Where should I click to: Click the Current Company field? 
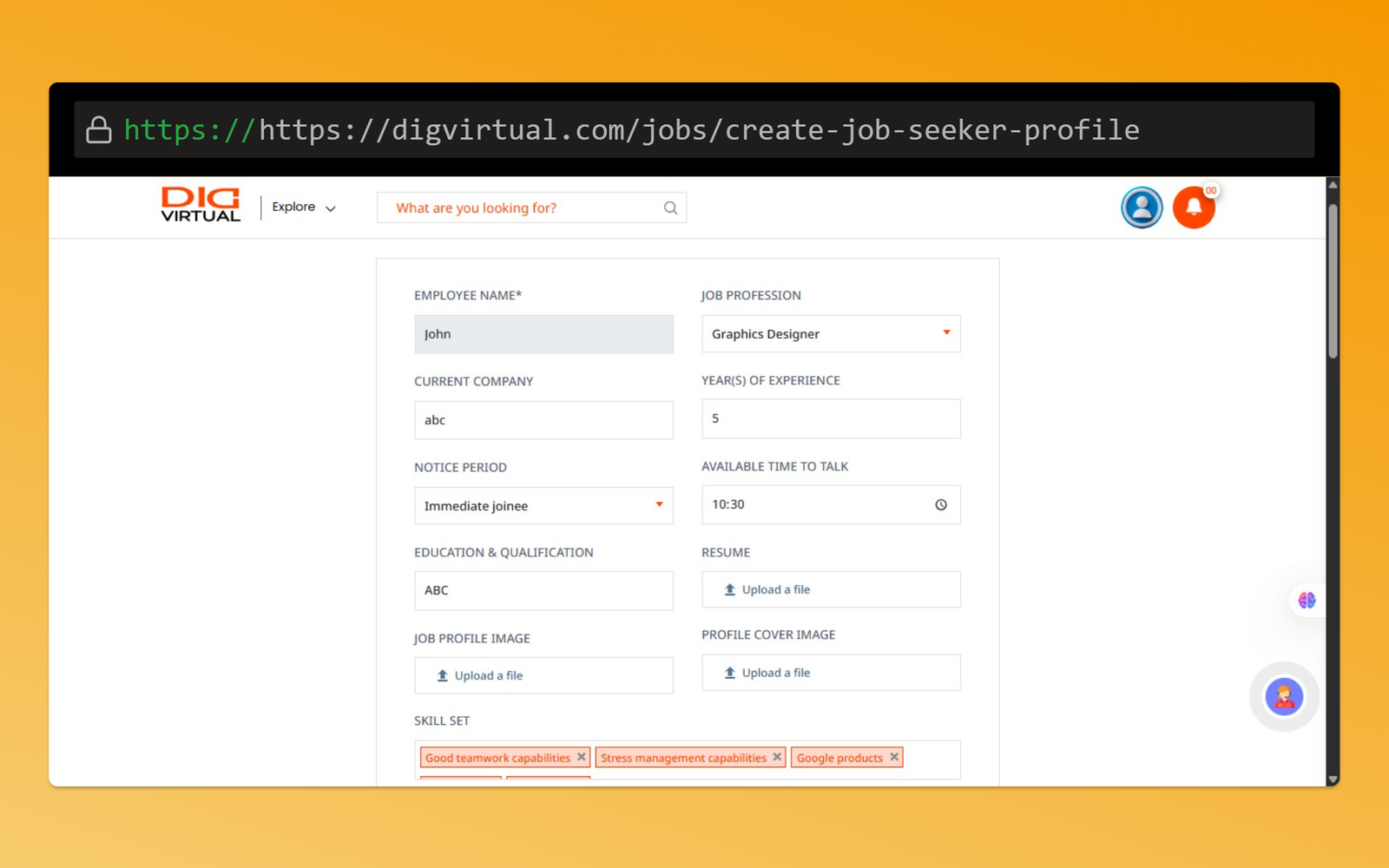tap(543, 420)
